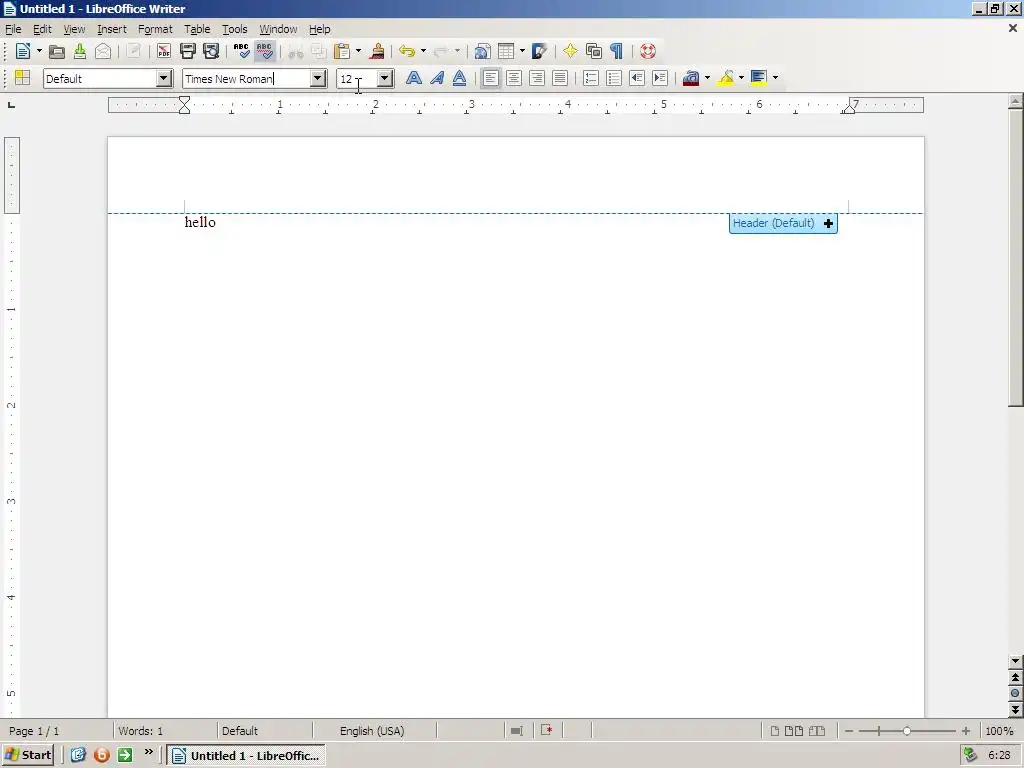The image size is (1024, 768).
Task: Open the Table size dropdown arrow
Action: coord(522,51)
